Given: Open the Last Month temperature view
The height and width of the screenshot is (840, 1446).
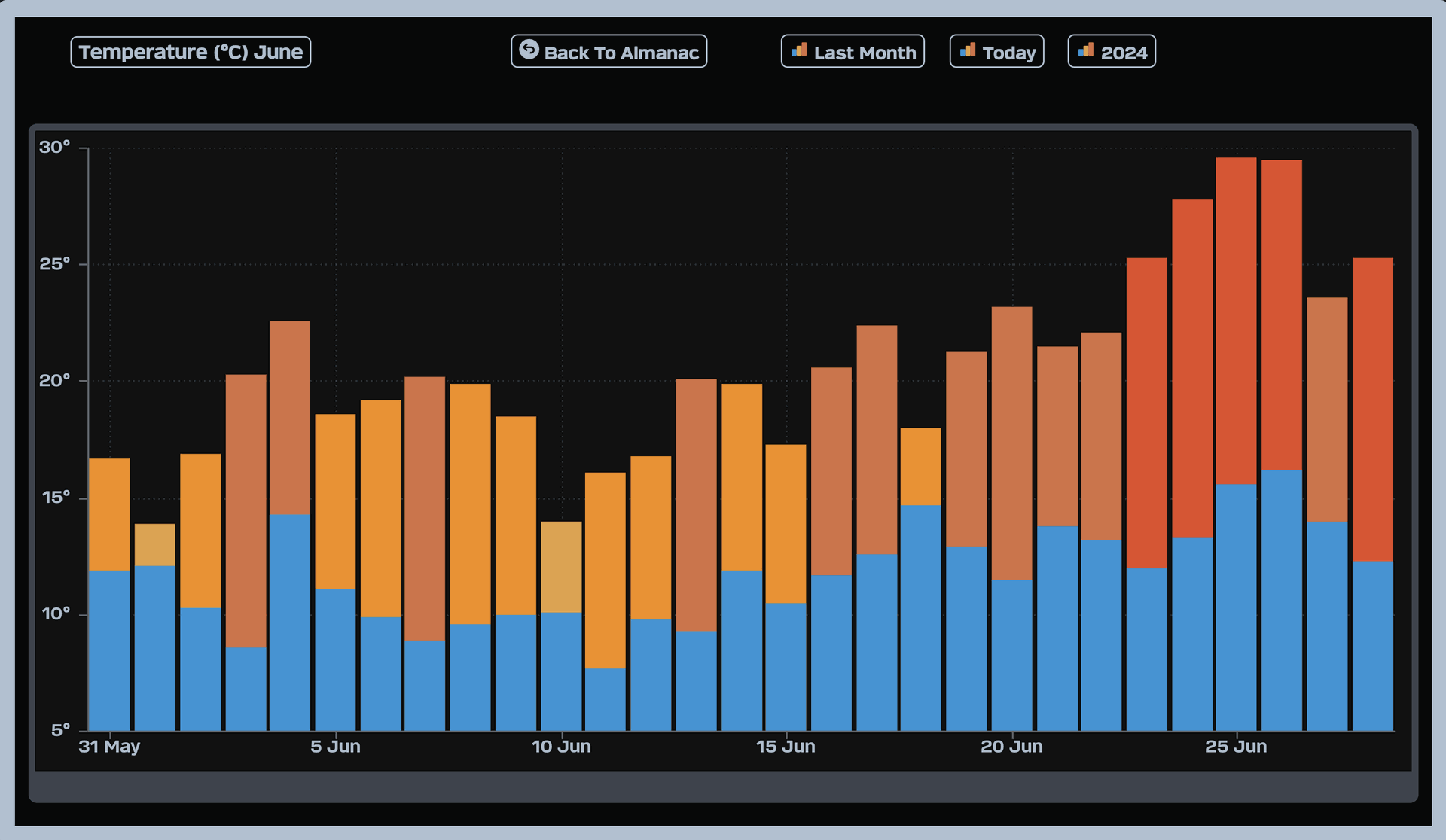Looking at the screenshot, I should pos(852,52).
